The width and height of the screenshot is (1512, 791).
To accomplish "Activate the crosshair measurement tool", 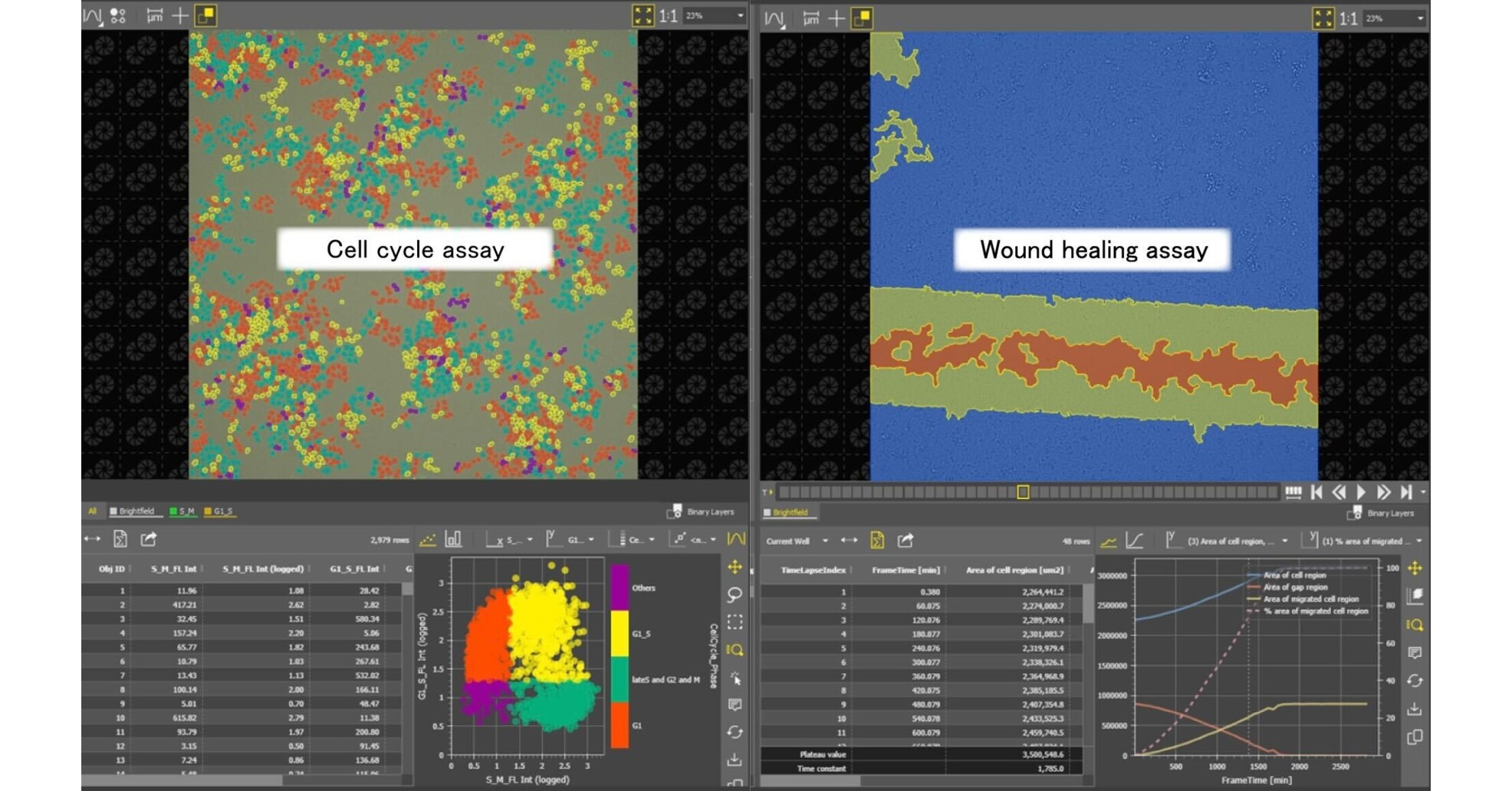I will tap(181, 14).
